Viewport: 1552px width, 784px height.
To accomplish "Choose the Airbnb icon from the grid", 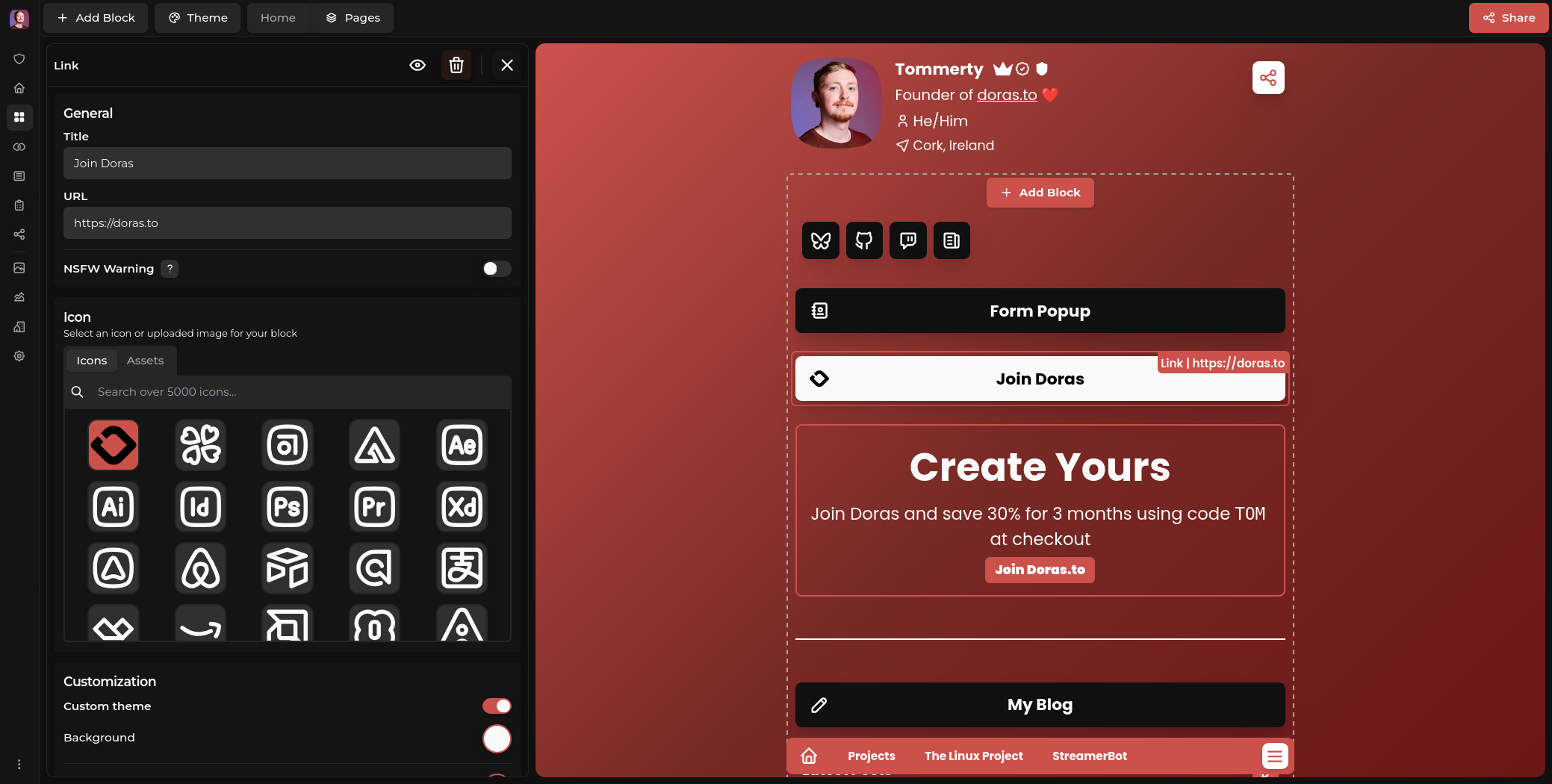I will point(200,568).
